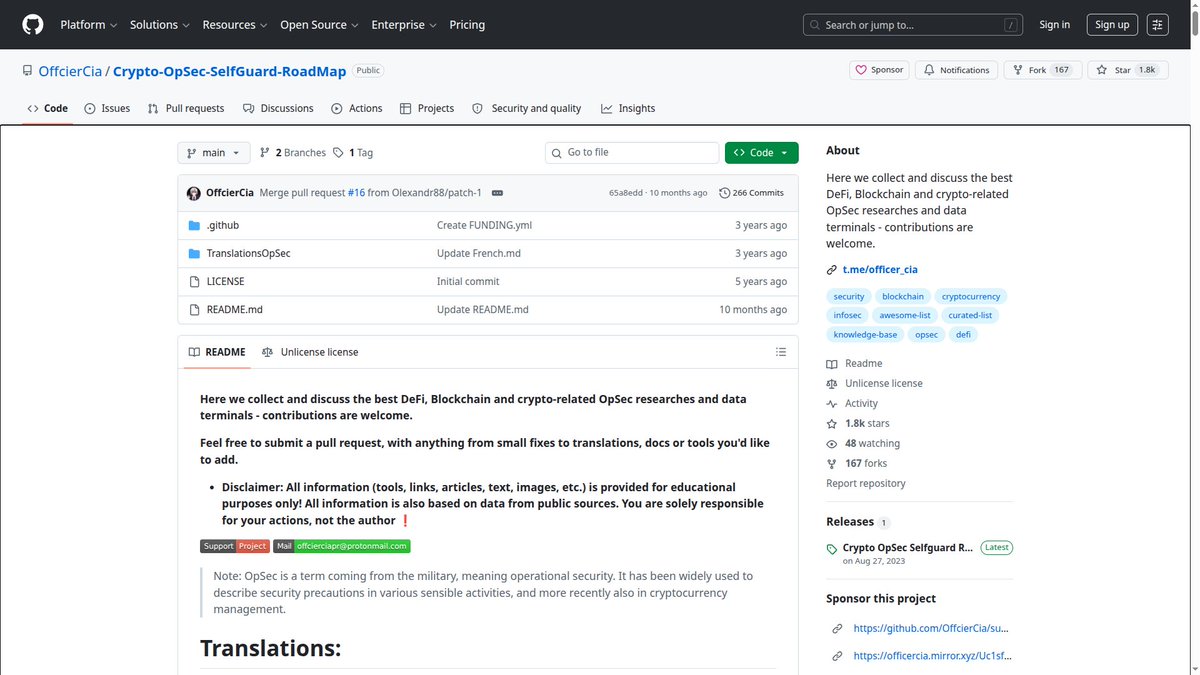1200x675 pixels.
Task: Switch to the Discussions tab
Action: coord(278,108)
